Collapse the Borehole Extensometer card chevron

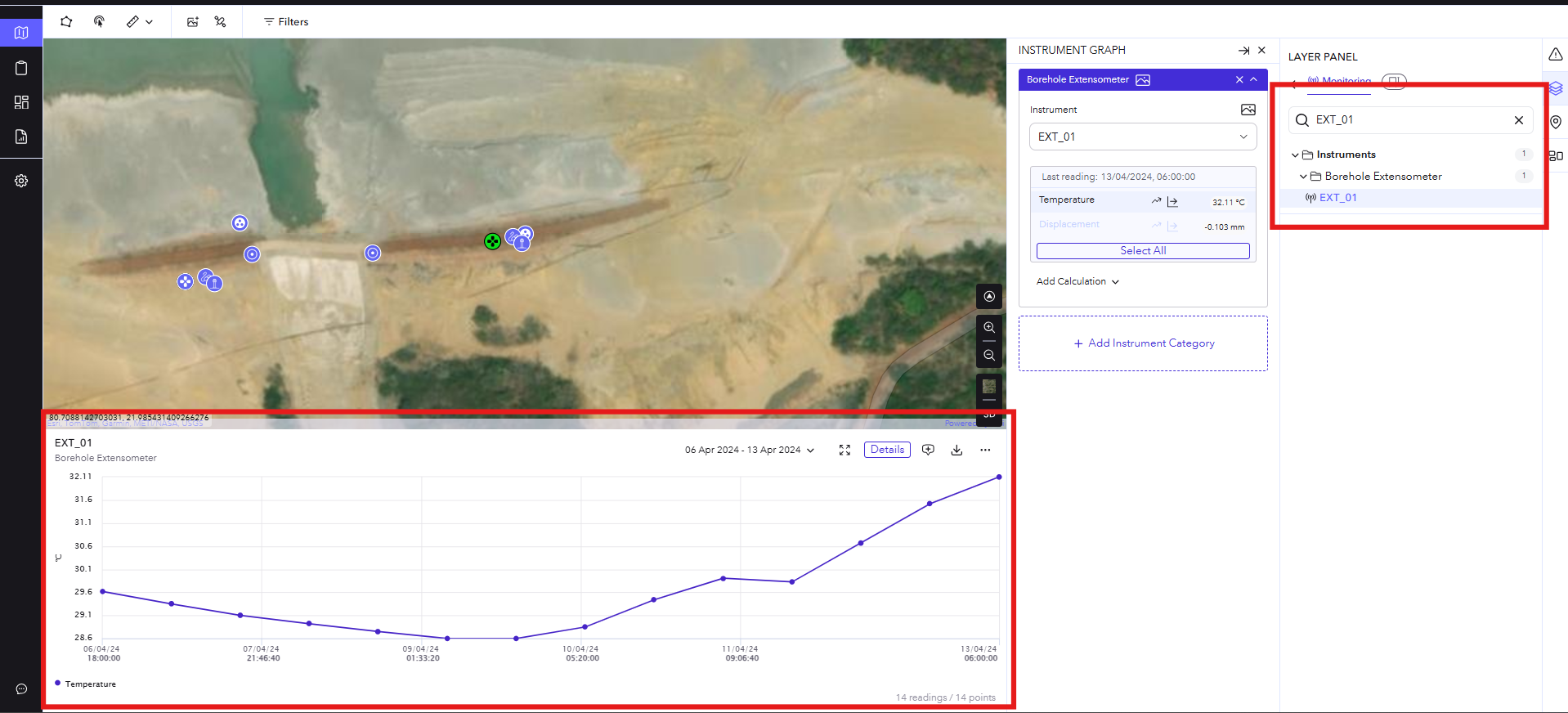coord(1253,79)
